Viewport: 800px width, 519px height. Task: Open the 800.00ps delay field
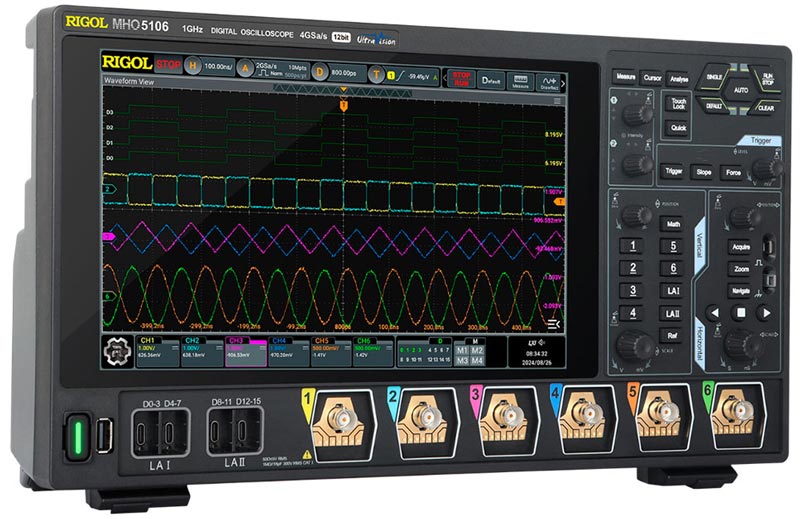click(346, 73)
